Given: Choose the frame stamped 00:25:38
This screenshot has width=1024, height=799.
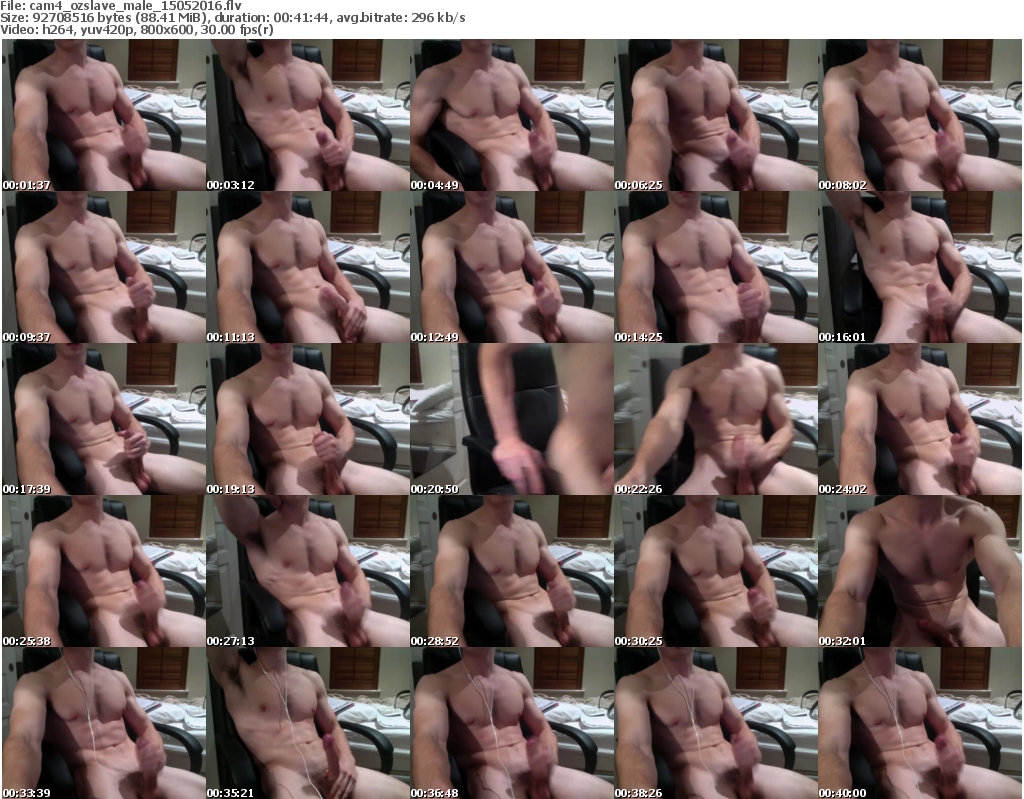Looking at the screenshot, I should point(104,571).
